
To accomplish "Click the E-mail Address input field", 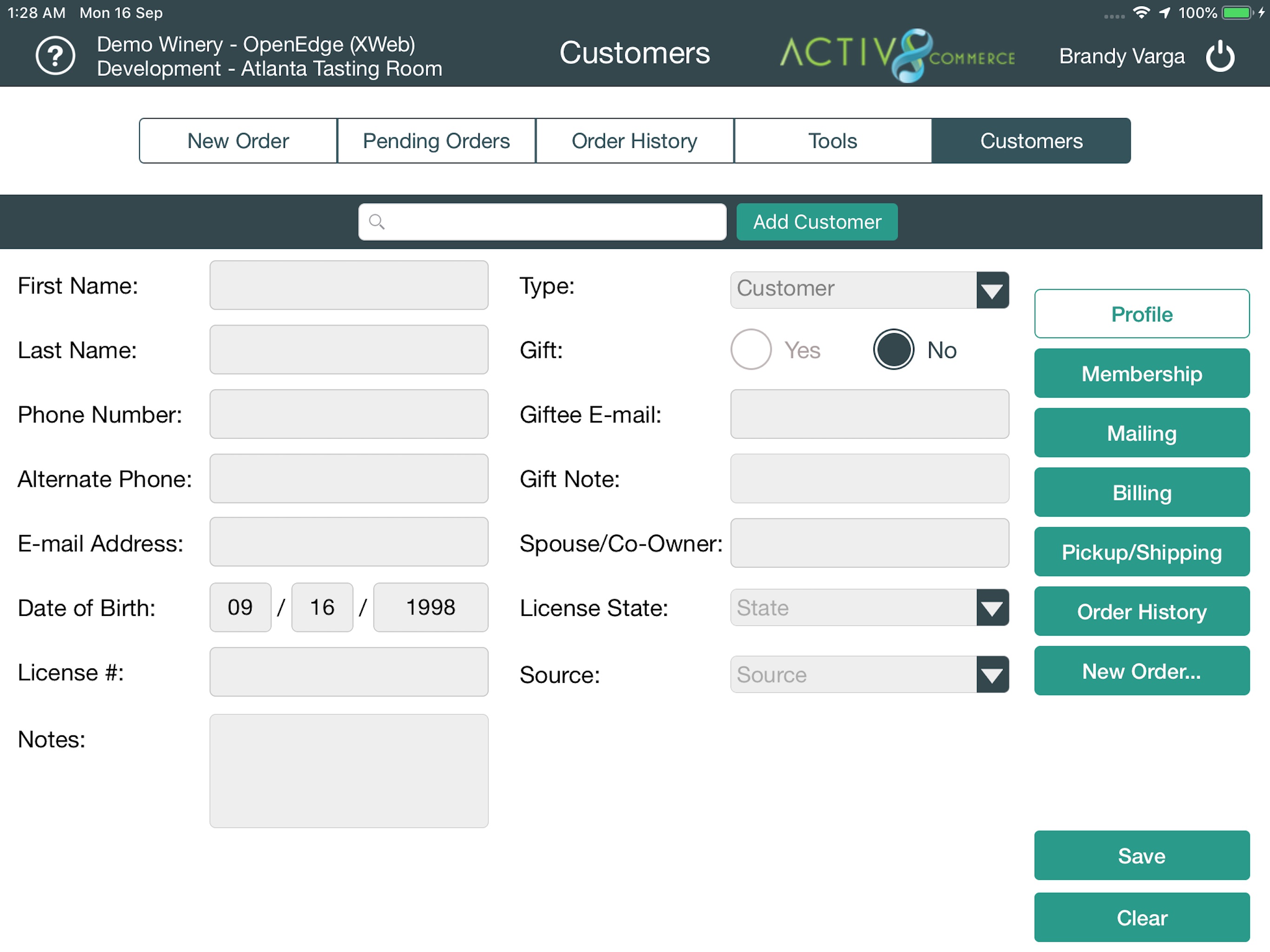I will 349,542.
